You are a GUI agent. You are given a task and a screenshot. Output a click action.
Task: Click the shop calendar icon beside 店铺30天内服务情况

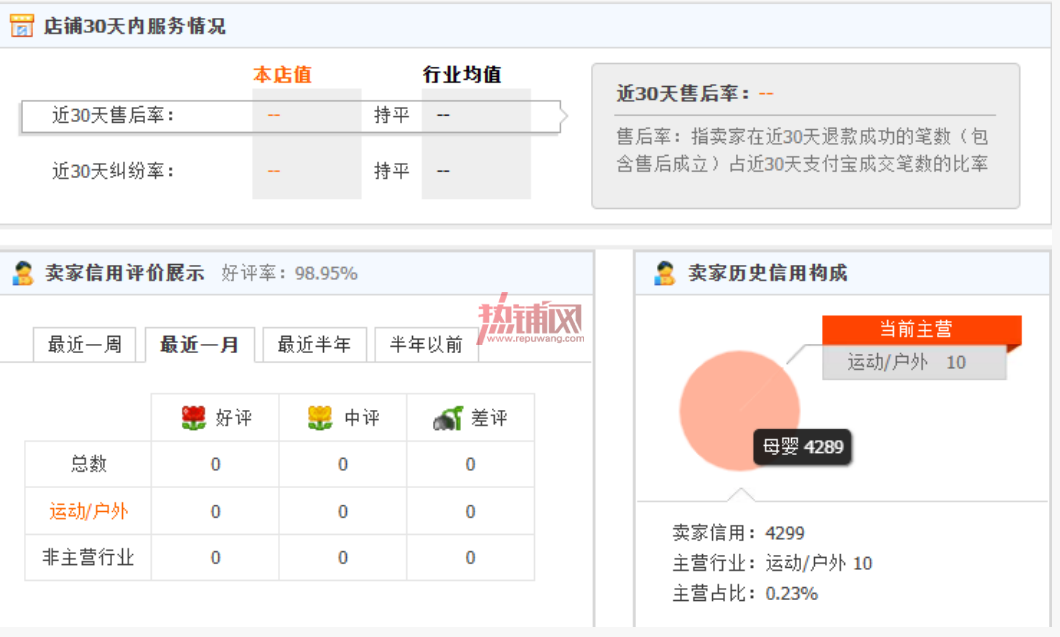(x=22, y=26)
